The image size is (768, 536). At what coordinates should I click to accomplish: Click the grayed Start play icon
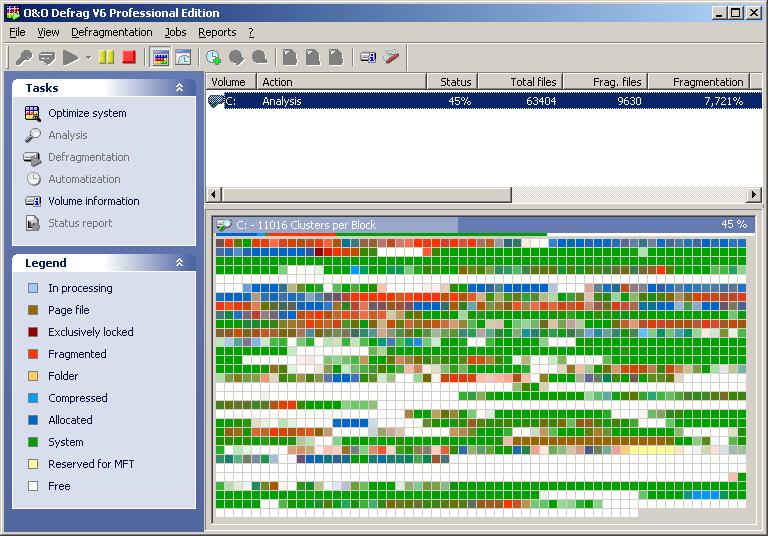click(x=71, y=58)
